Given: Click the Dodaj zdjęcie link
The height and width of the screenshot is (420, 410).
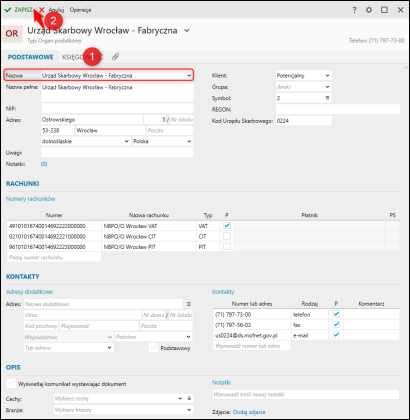Looking at the screenshot, I should coord(249,412).
